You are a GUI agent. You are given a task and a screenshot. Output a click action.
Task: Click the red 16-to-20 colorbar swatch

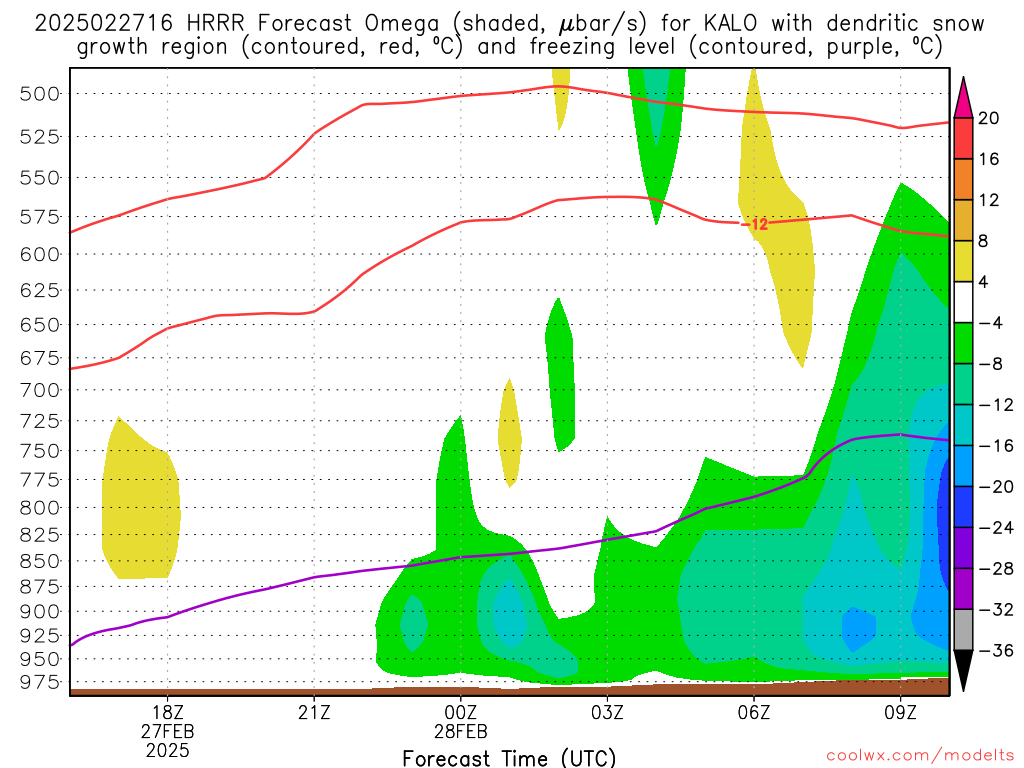point(963,138)
